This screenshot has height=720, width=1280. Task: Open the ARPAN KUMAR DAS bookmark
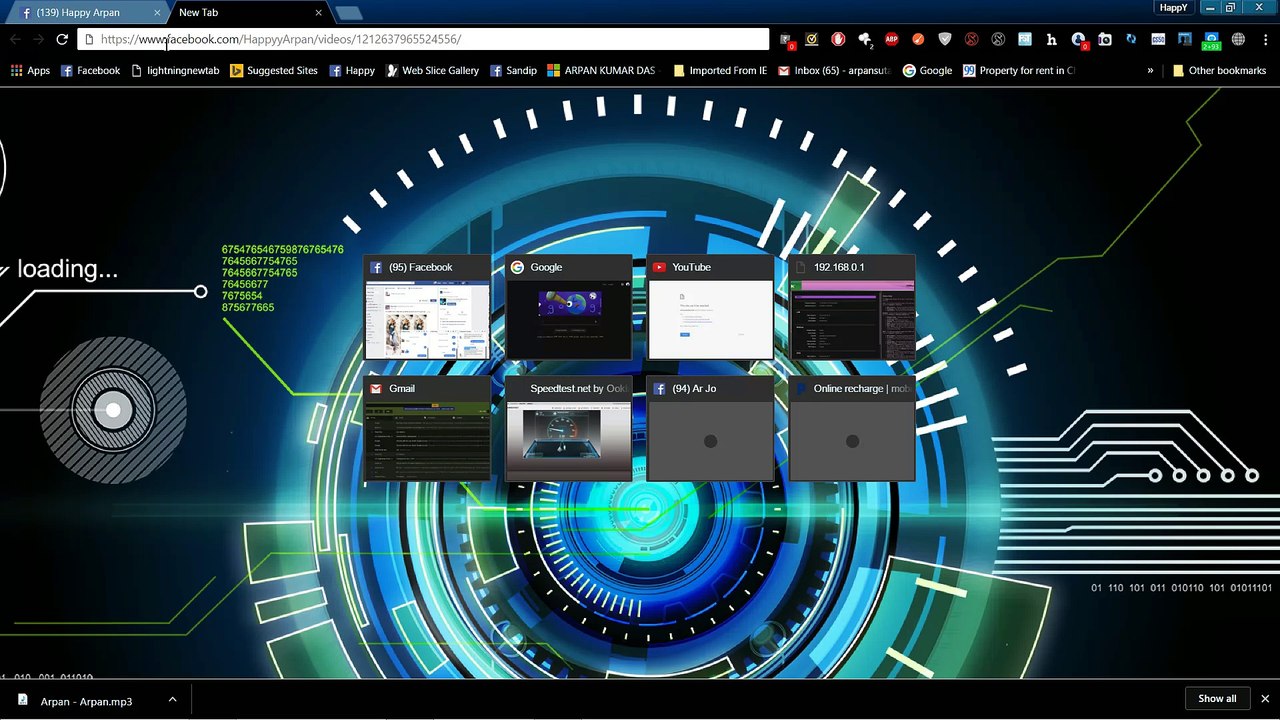click(601, 71)
